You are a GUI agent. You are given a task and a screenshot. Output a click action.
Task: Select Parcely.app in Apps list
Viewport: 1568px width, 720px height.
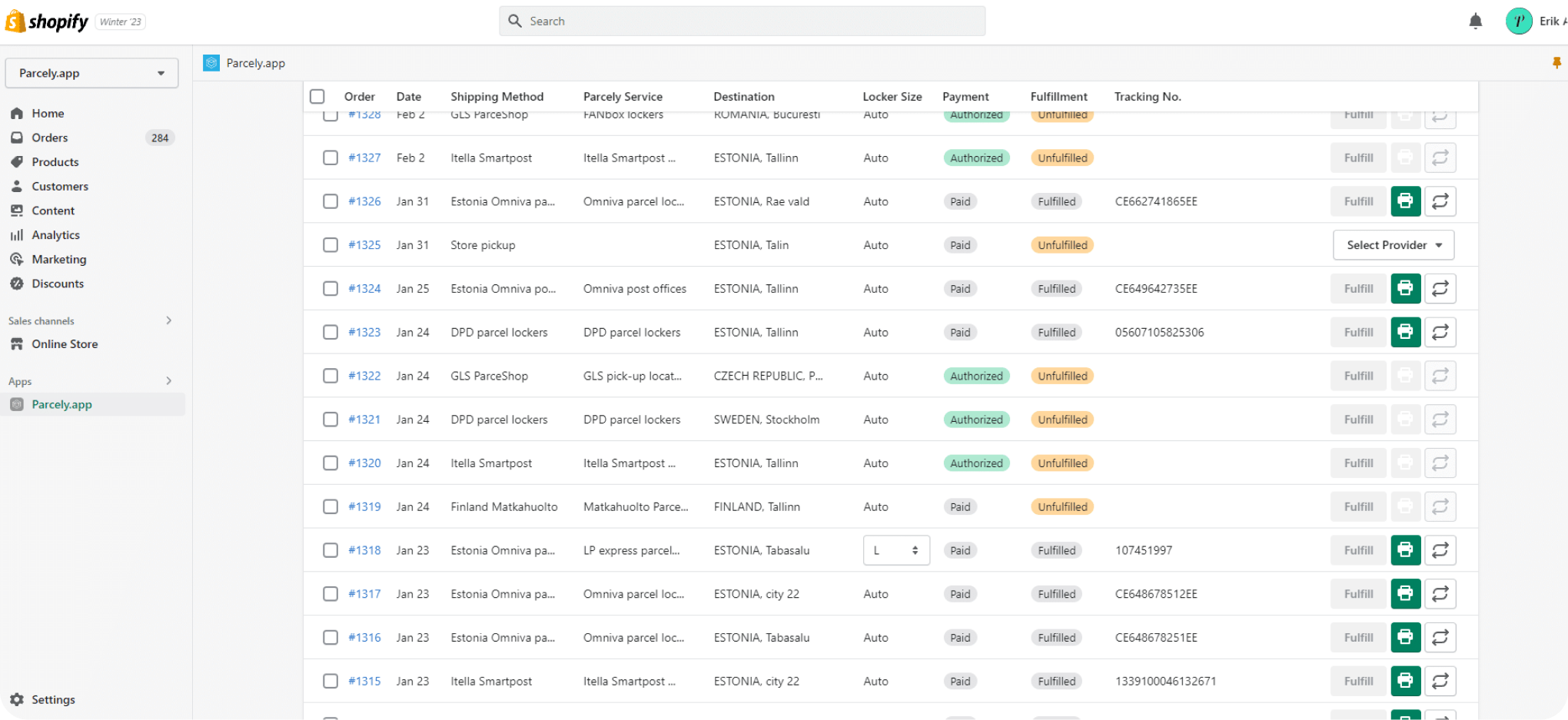pyautogui.click(x=92, y=404)
